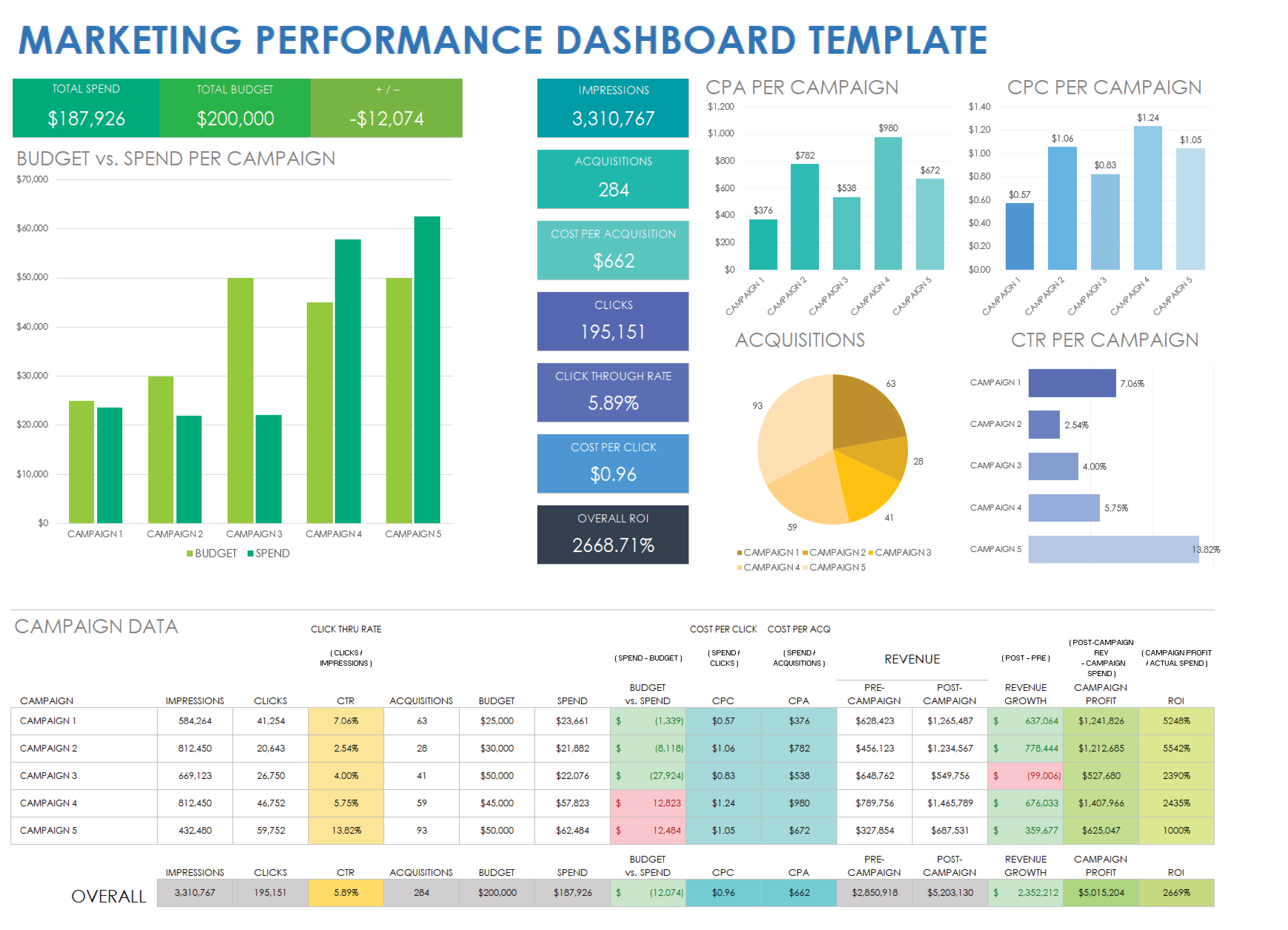This screenshot has height=930, width=1288.
Task: Click the impressions cell '584,264'
Action: click(x=195, y=721)
